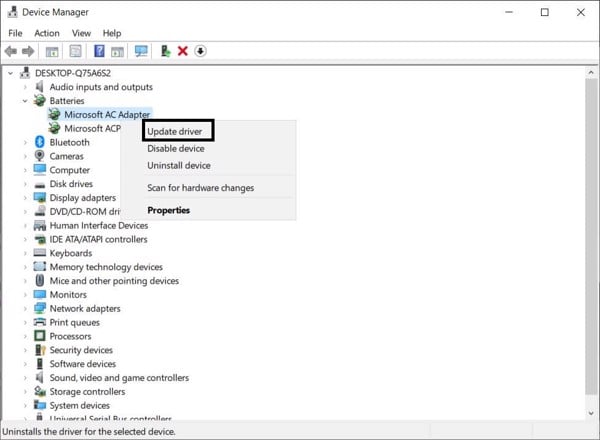This screenshot has width=600, height=440.
Task: Maximize the Device Manager window
Action: tap(545, 12)
